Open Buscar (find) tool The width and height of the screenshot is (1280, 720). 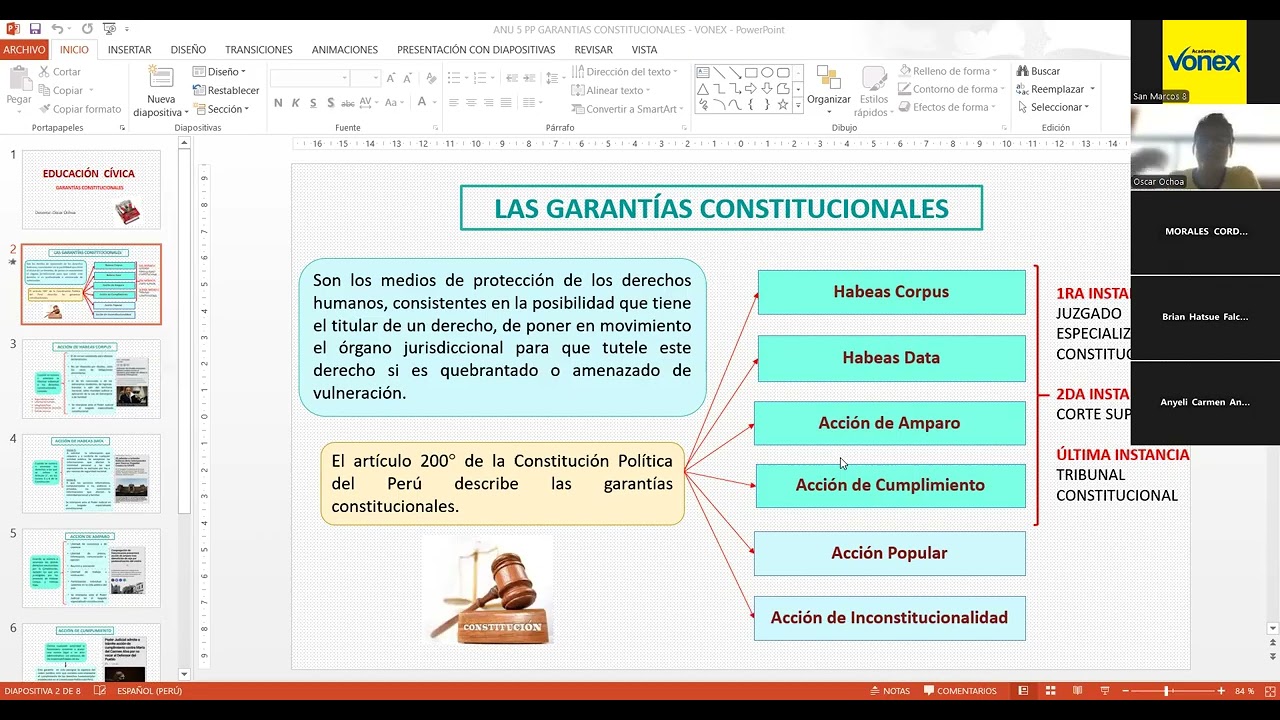tap(1038, 71)
